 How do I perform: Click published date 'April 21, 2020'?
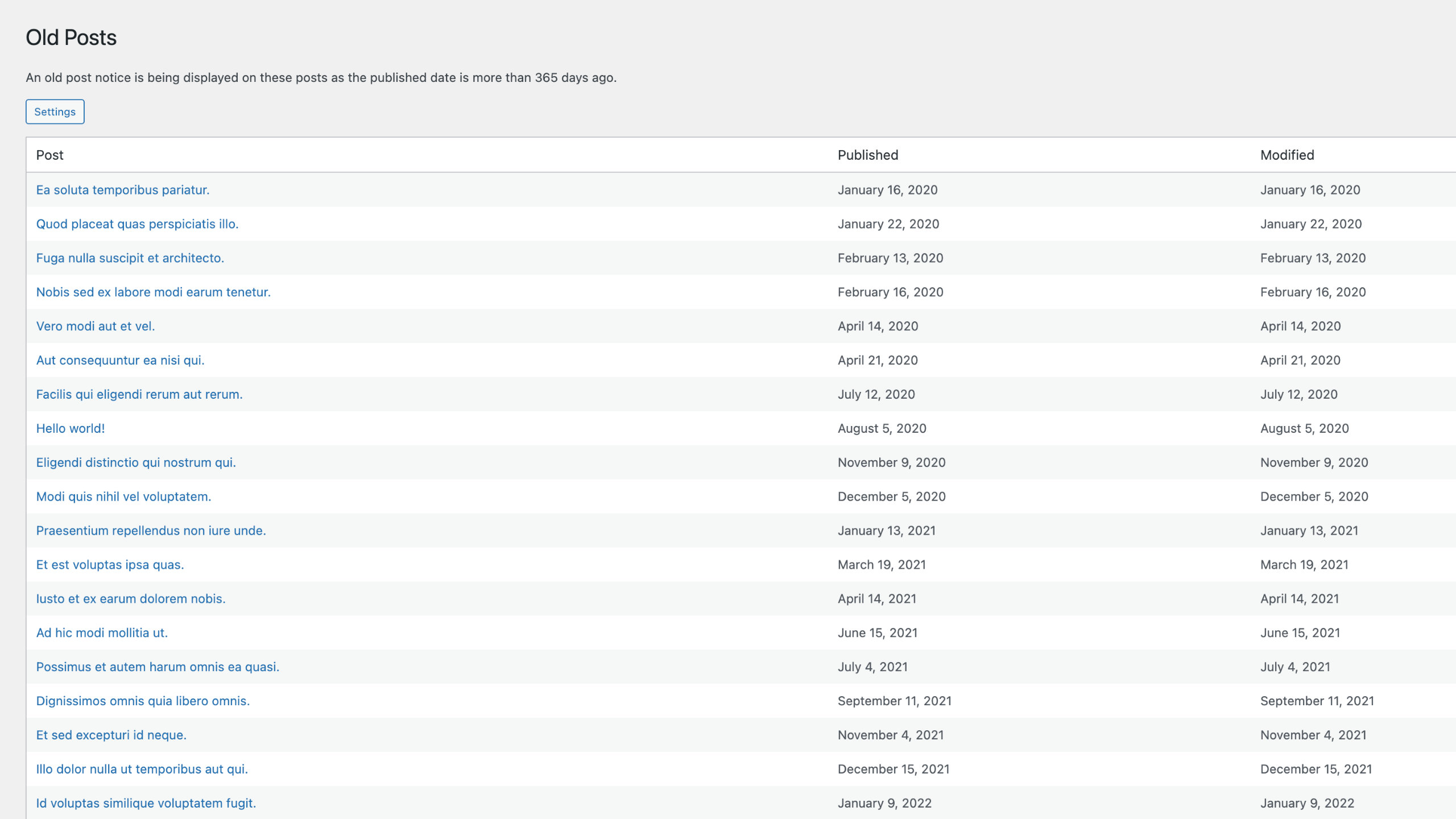coord(878,361)
